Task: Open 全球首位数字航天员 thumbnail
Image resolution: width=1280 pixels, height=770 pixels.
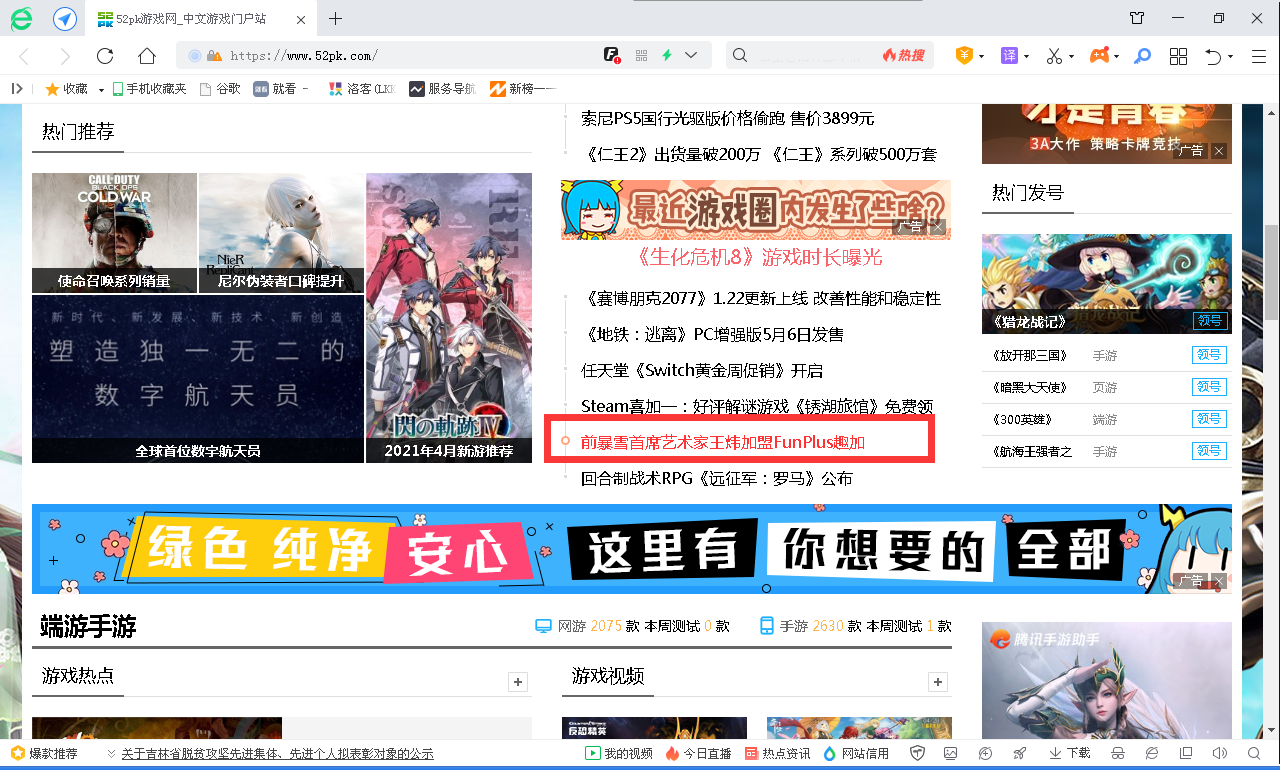Action: coord(198,379)
